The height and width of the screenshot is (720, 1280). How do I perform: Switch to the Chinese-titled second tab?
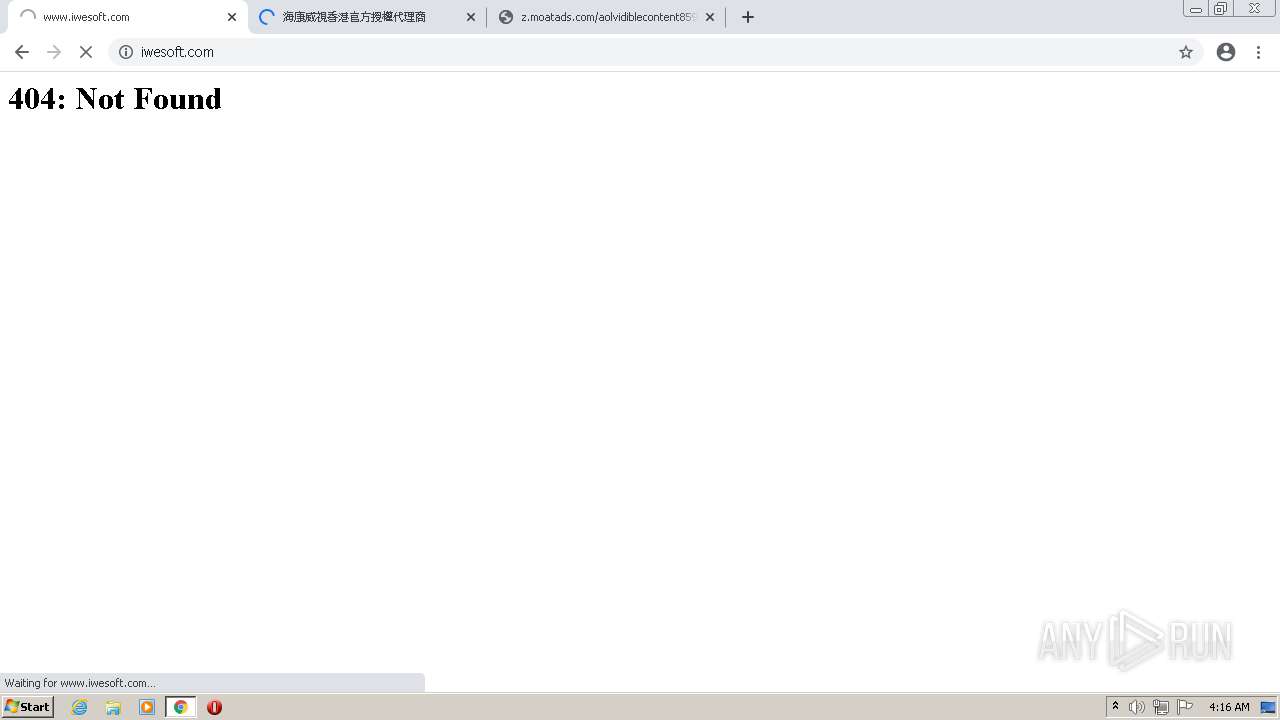[x=367, y=17]
